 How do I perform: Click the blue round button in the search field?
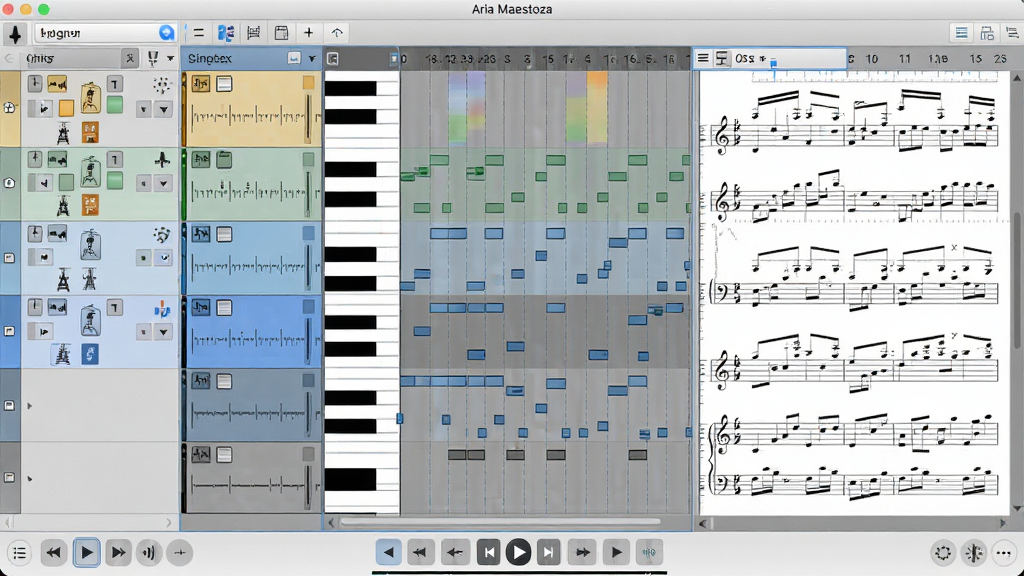pos(167,33)
